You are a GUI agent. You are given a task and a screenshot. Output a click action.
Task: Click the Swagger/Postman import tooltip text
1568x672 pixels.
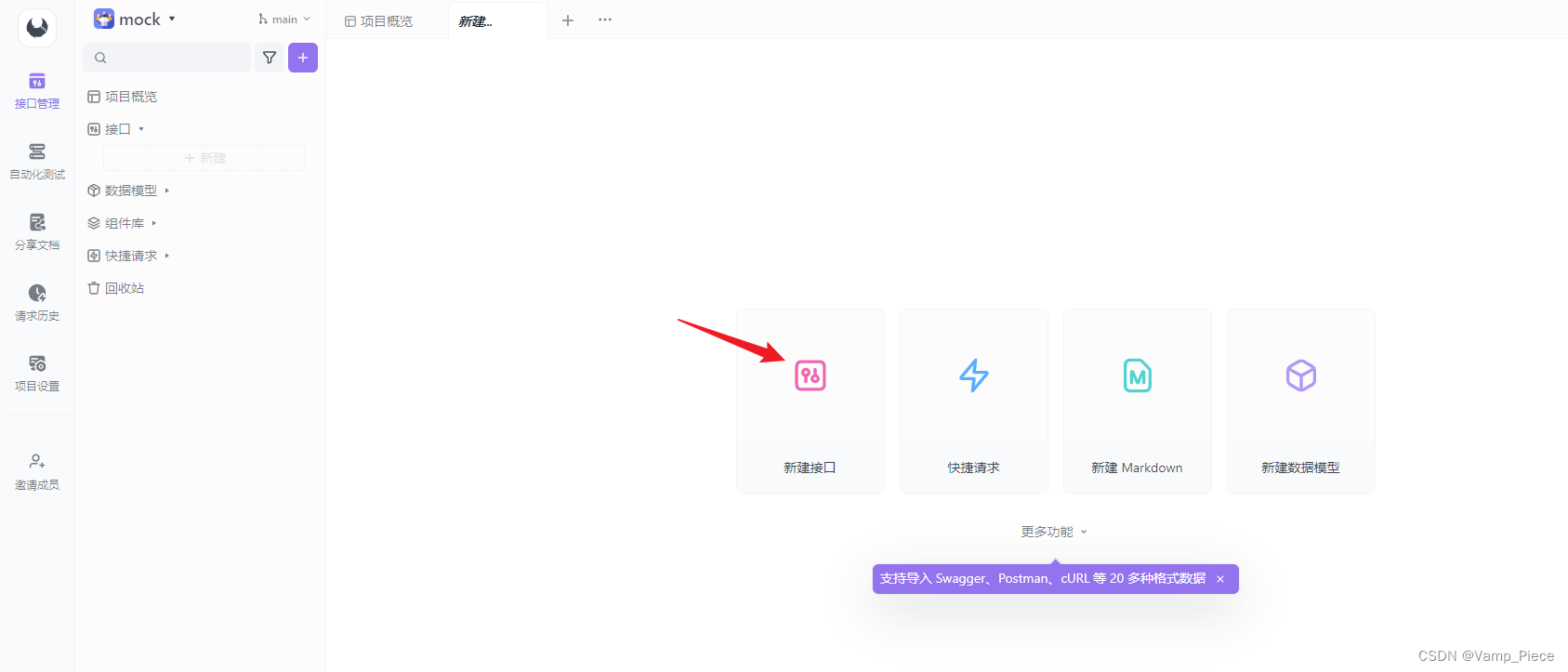click(x=1043, y=578)
